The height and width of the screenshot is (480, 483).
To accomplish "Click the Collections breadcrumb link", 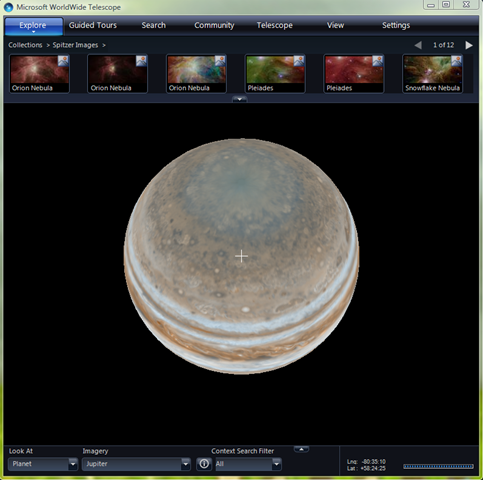I will tap(25, 45).
